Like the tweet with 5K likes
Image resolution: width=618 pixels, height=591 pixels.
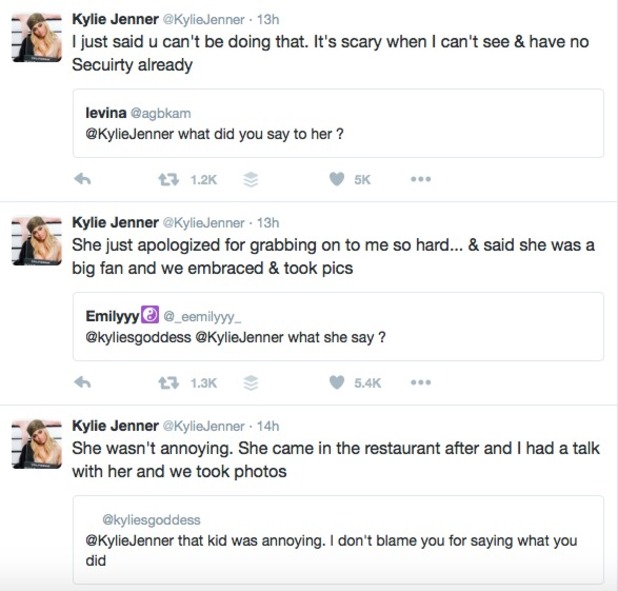pyautogui.click(x=337, y=179)
